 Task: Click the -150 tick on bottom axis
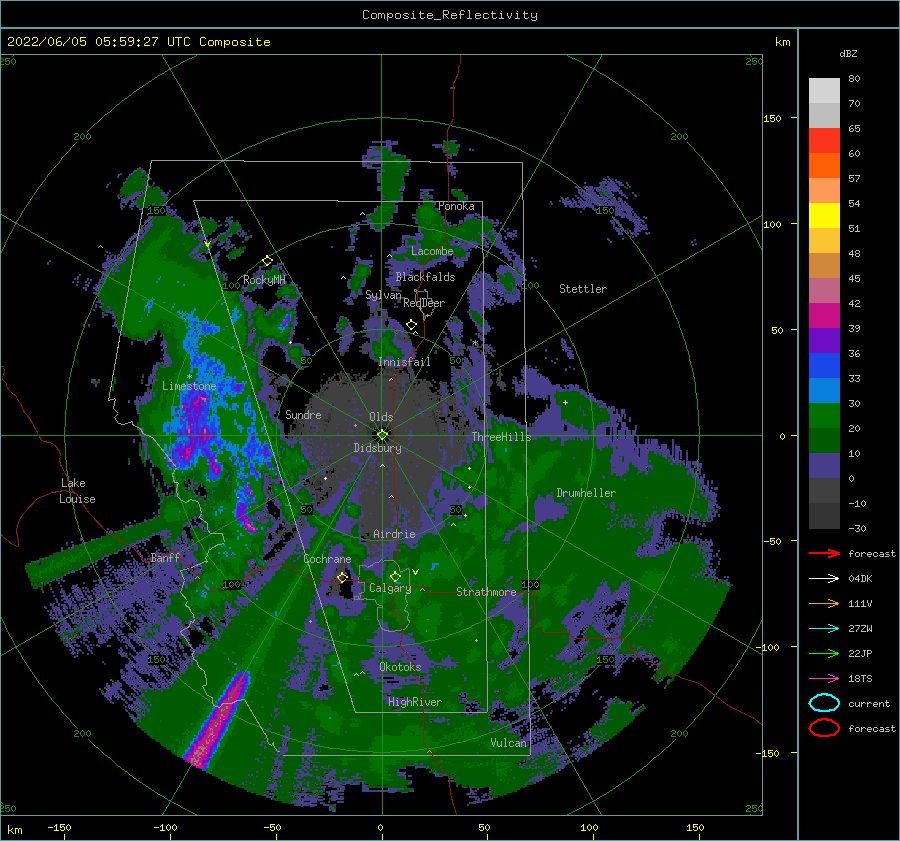59,828
